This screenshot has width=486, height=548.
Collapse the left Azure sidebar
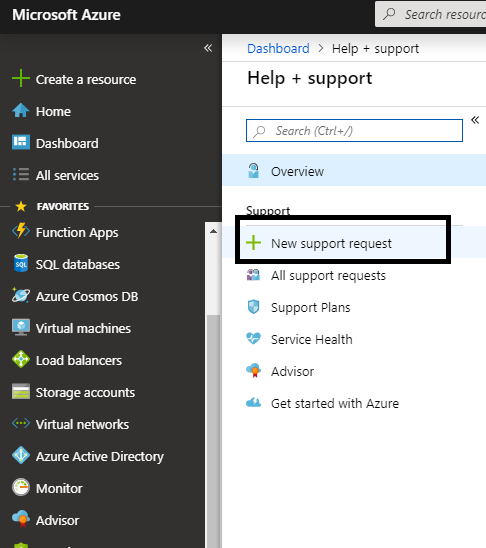point(208,48)
